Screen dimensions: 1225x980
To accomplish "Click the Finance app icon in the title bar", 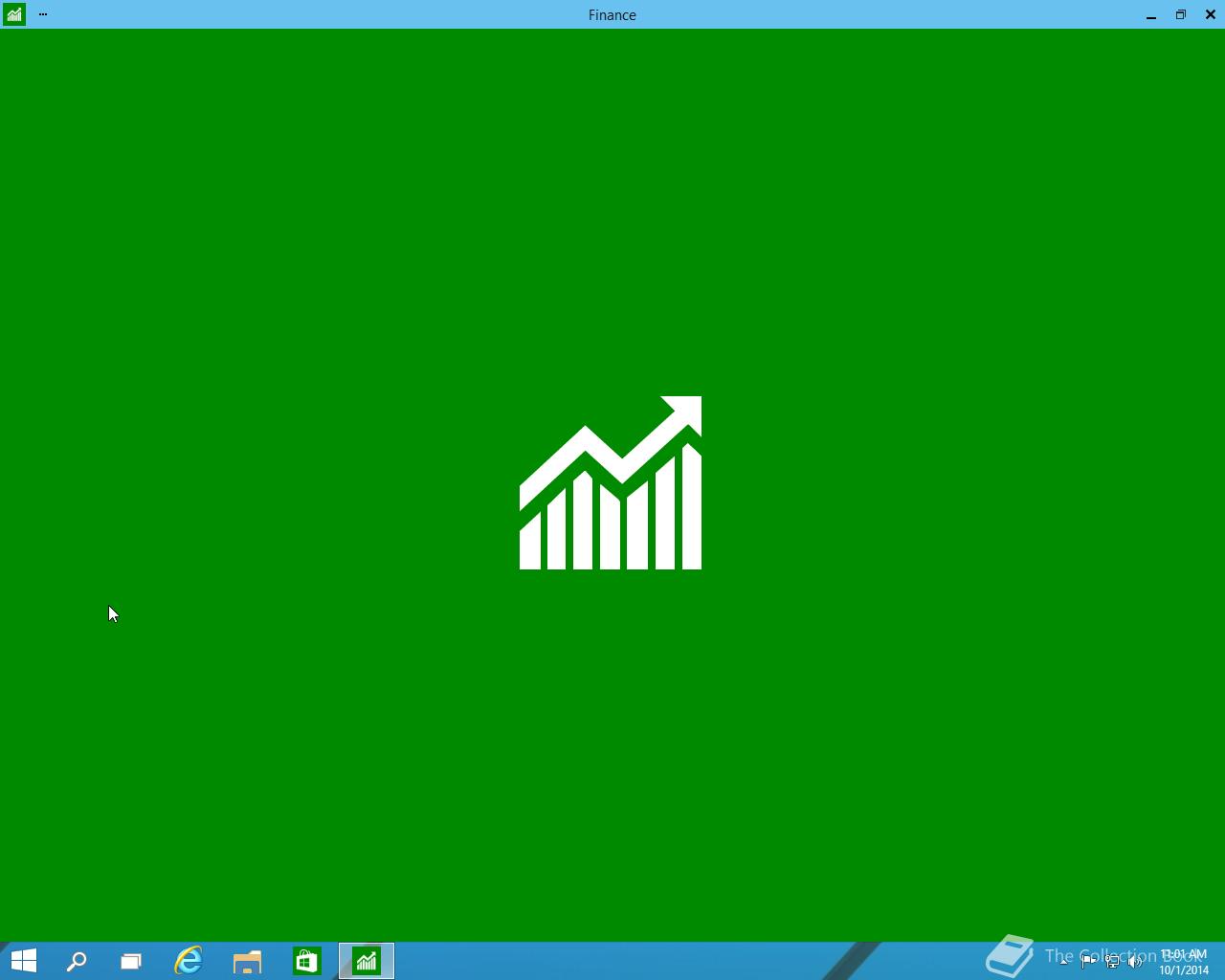I will tap(14, 14).
